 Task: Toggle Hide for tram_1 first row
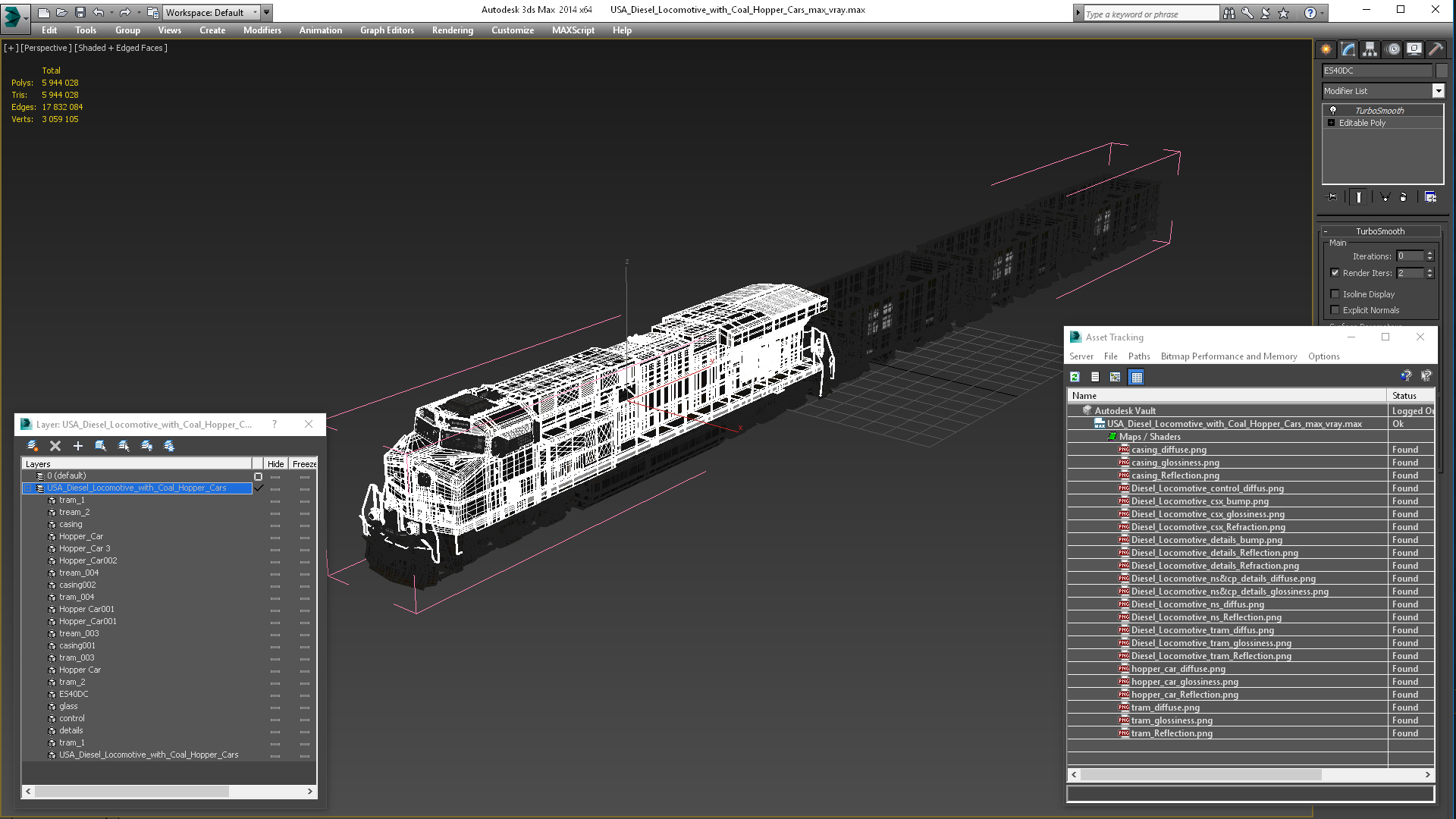[275, 500]
